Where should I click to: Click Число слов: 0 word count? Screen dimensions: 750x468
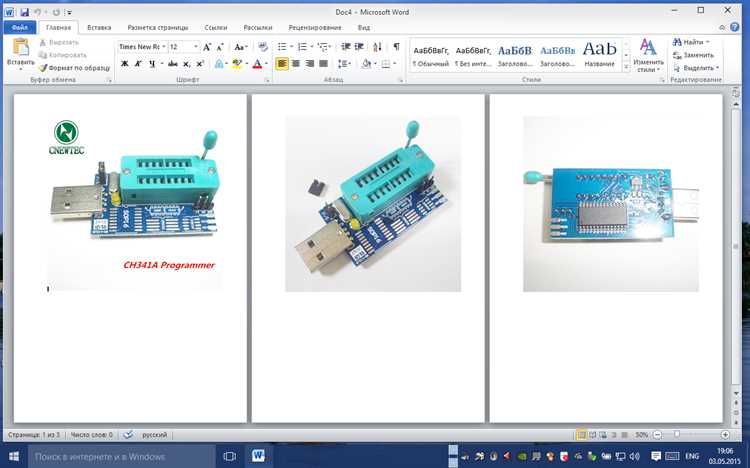(x=91, y=435)
